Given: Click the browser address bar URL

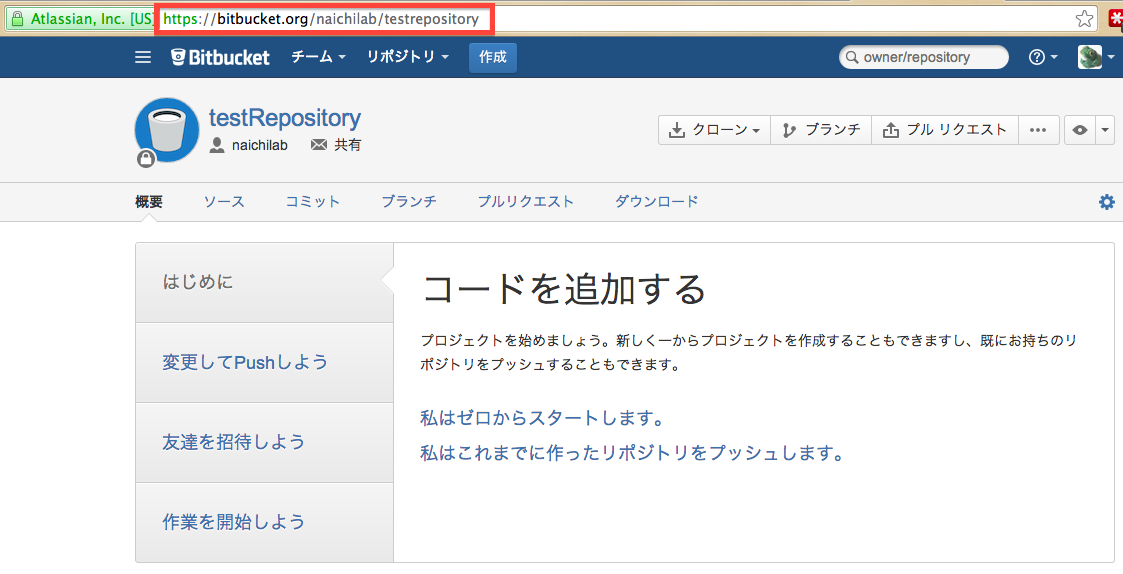Looking at the screenshot, I should [321, 19].
